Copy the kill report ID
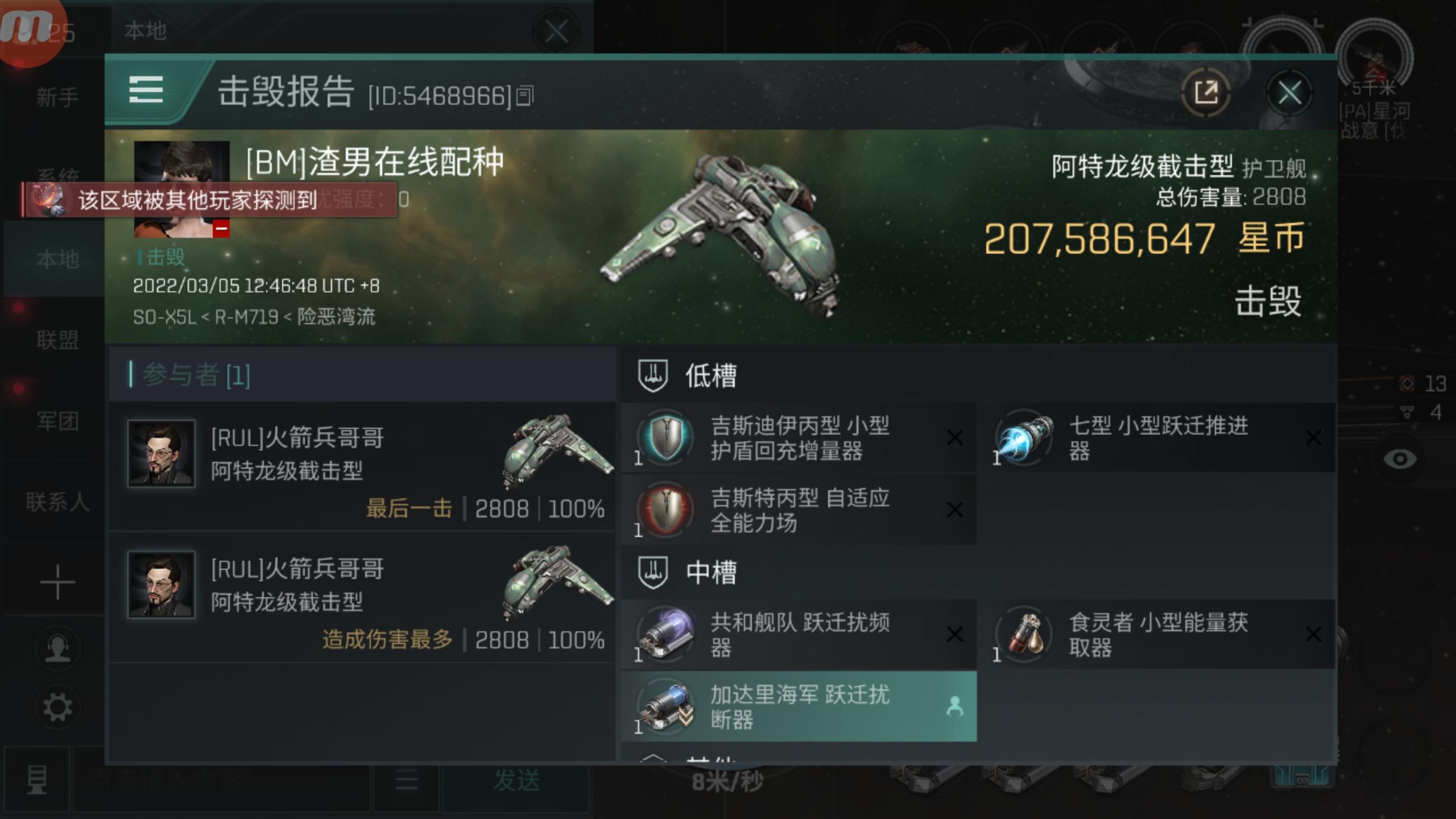1456x819 pixels. click(x=524, y=96)
